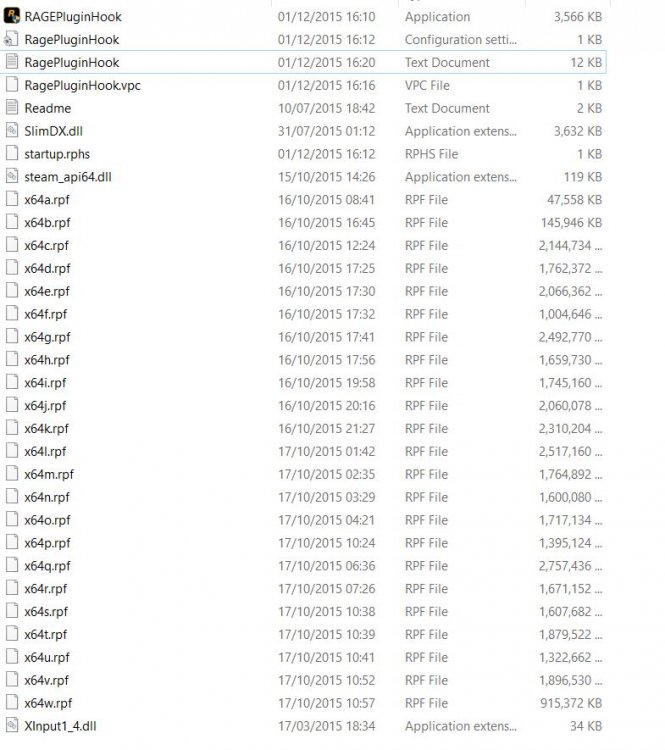The width and height of the screenshot is (665, 750).
Task: Select the startup.rphs file name
Action: click(x=57, y=154)
